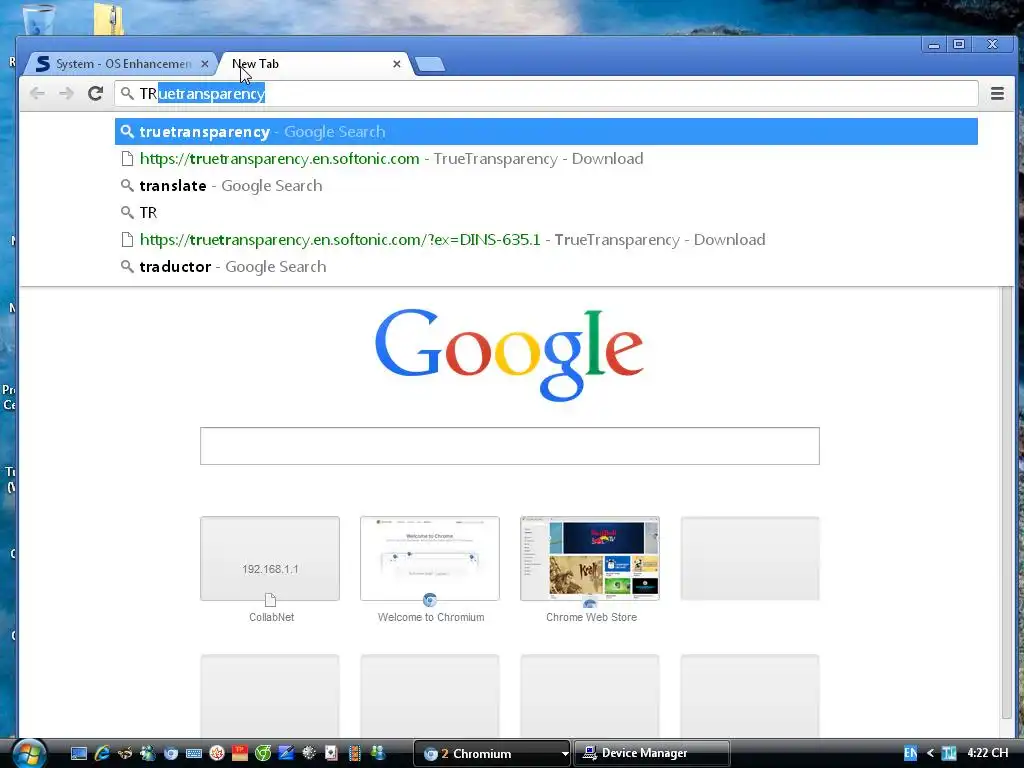Click the gear settings quick launch icon

pyautogui.click(x=309, y=754)
